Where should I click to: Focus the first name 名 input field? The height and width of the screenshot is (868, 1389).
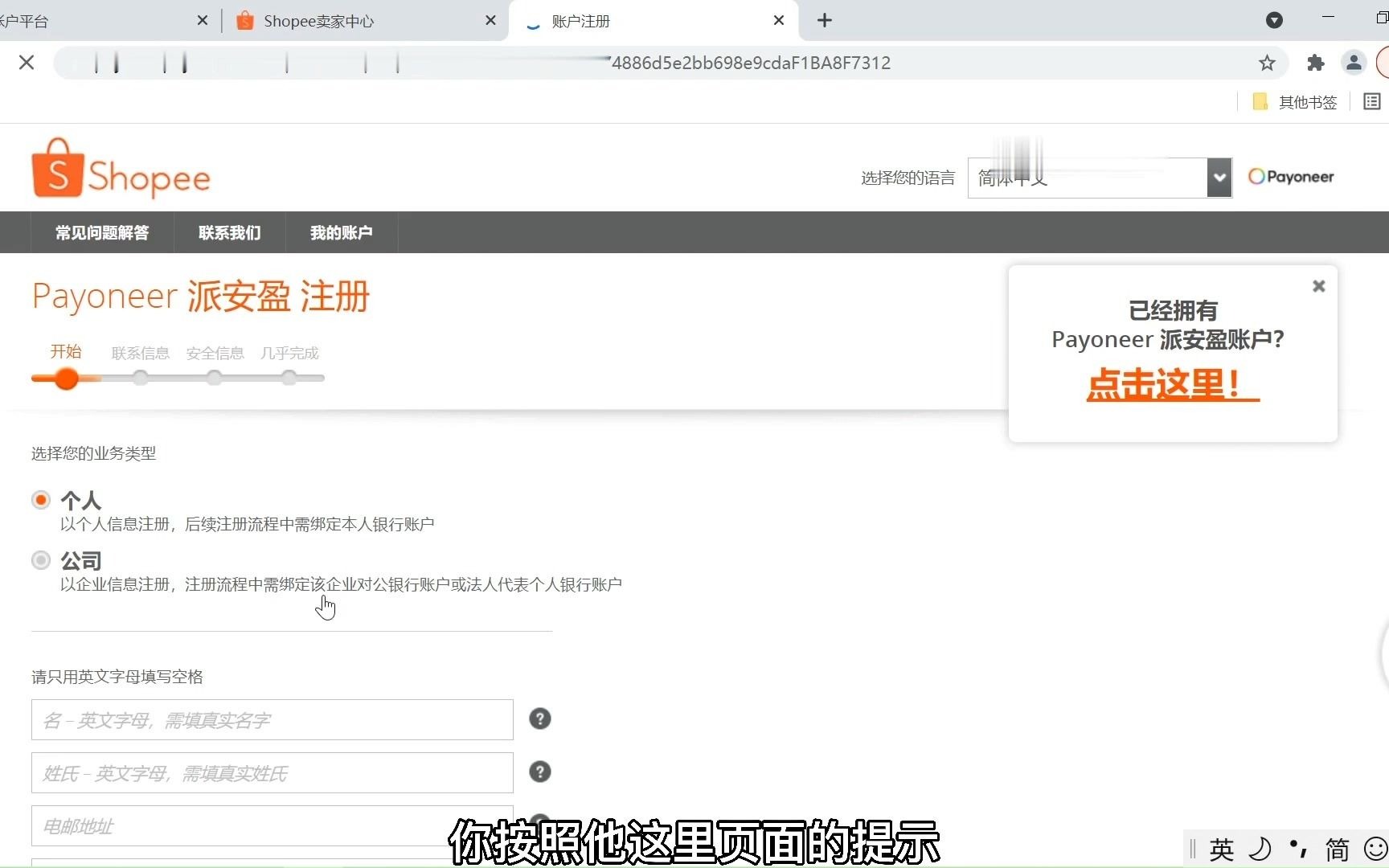(272, 720)
